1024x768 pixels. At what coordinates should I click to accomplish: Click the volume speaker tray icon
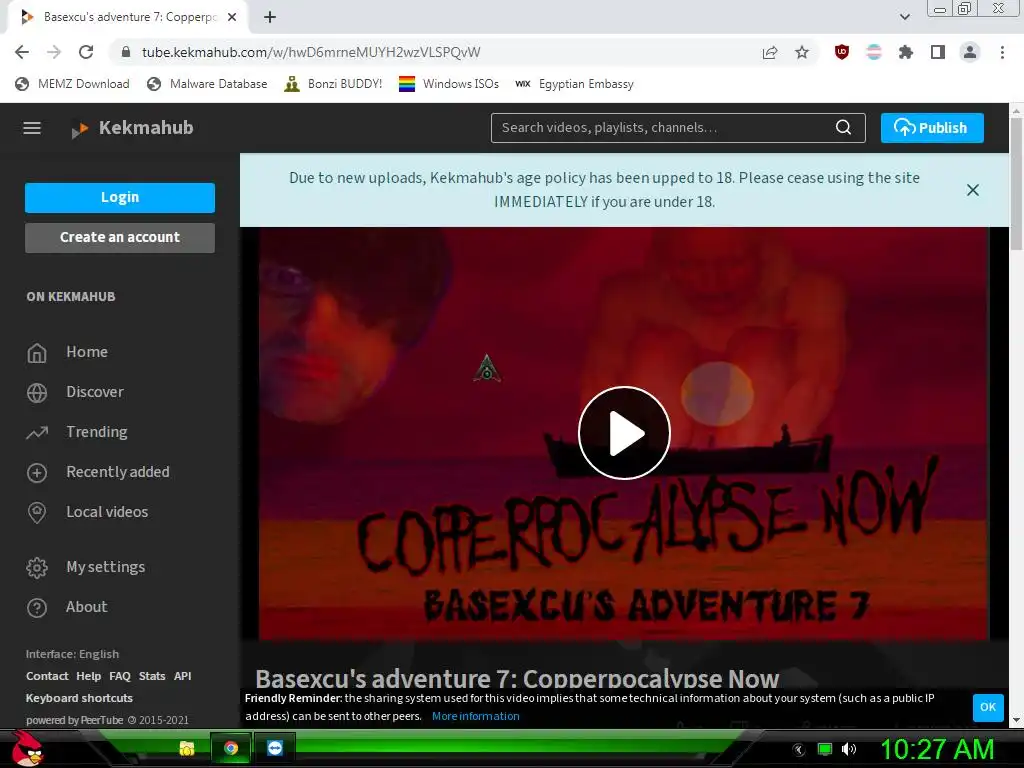point(849,749)
